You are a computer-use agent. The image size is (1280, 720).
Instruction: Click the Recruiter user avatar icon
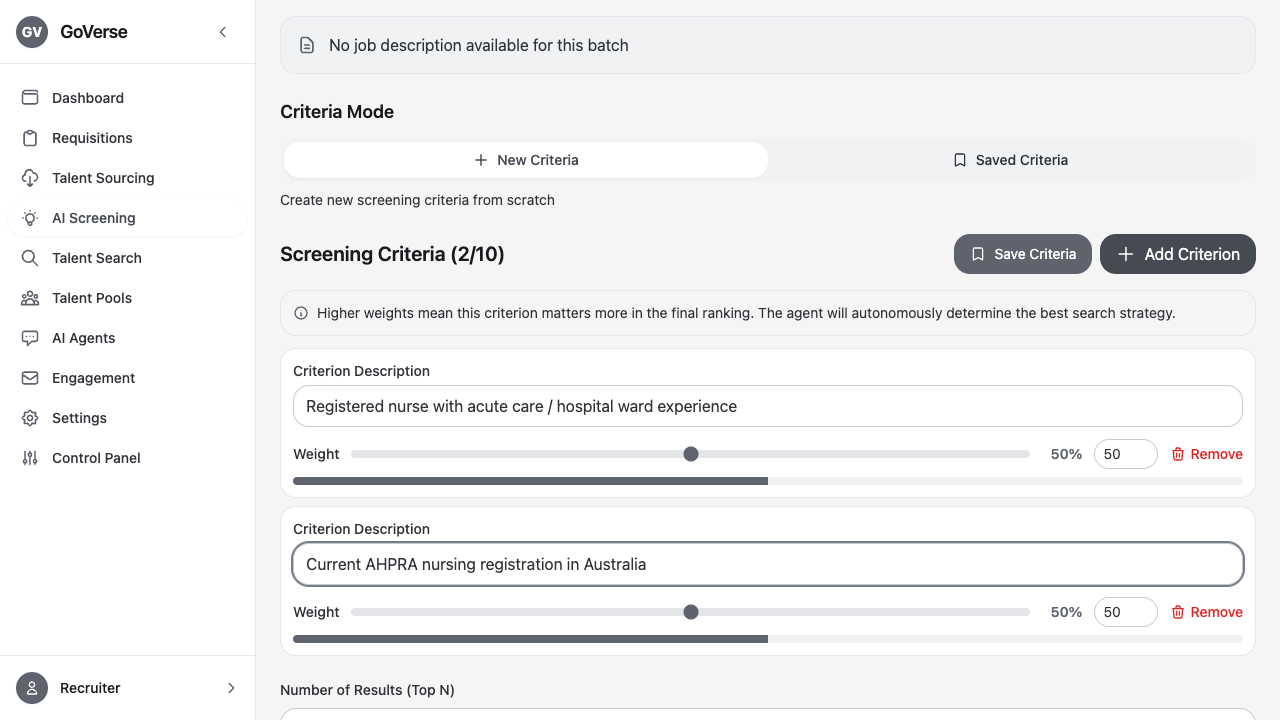click(x=32, y=688)
